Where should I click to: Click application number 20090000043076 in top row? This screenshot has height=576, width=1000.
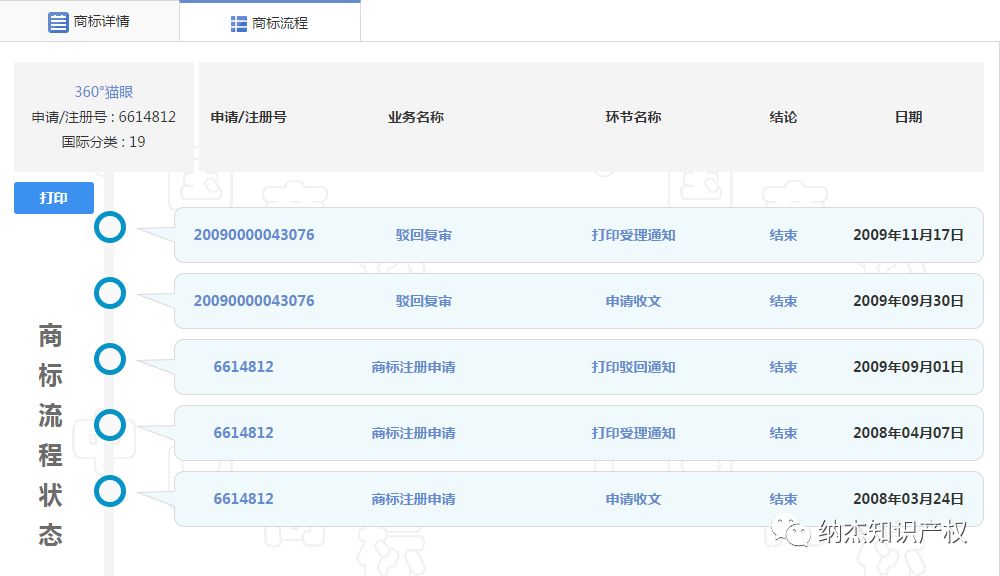(255, 235)
